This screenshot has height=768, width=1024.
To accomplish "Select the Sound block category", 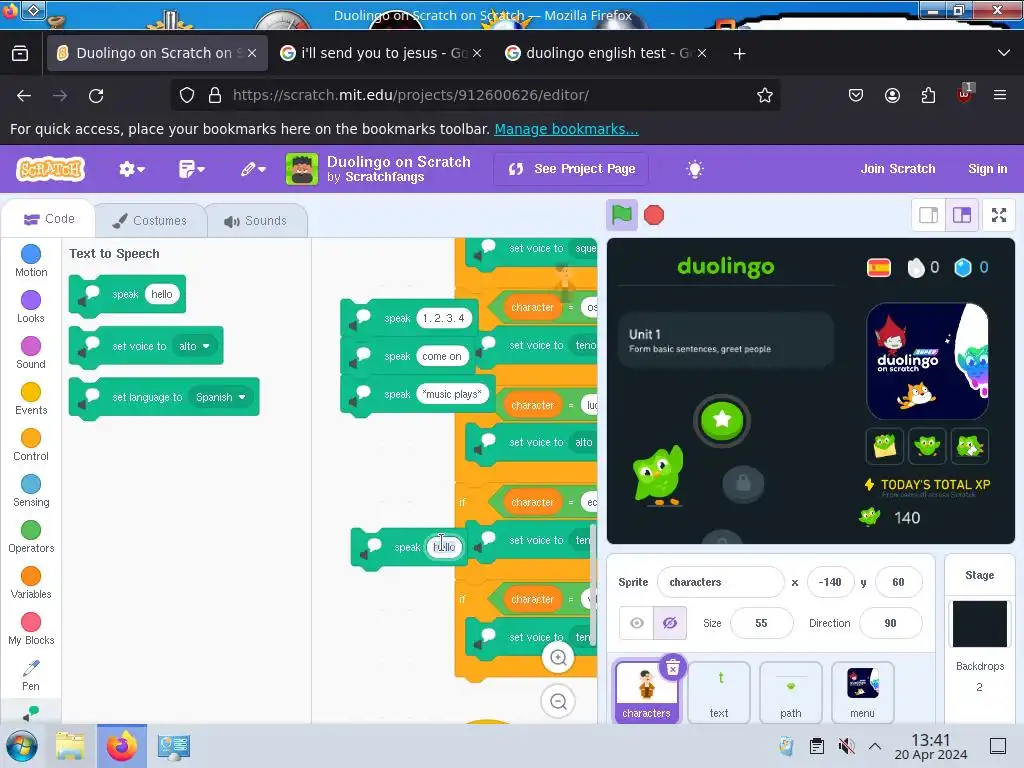I will (x=31, y=353).
